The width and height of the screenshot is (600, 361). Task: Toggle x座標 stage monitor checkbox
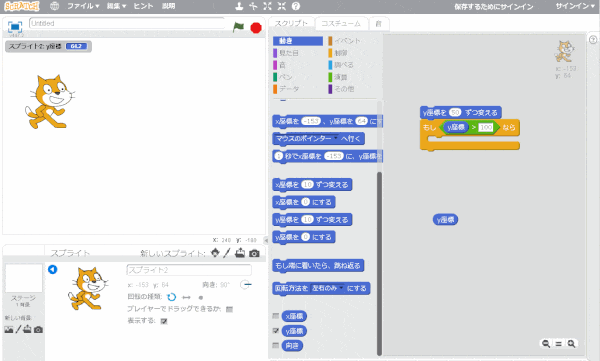[276, 316]
